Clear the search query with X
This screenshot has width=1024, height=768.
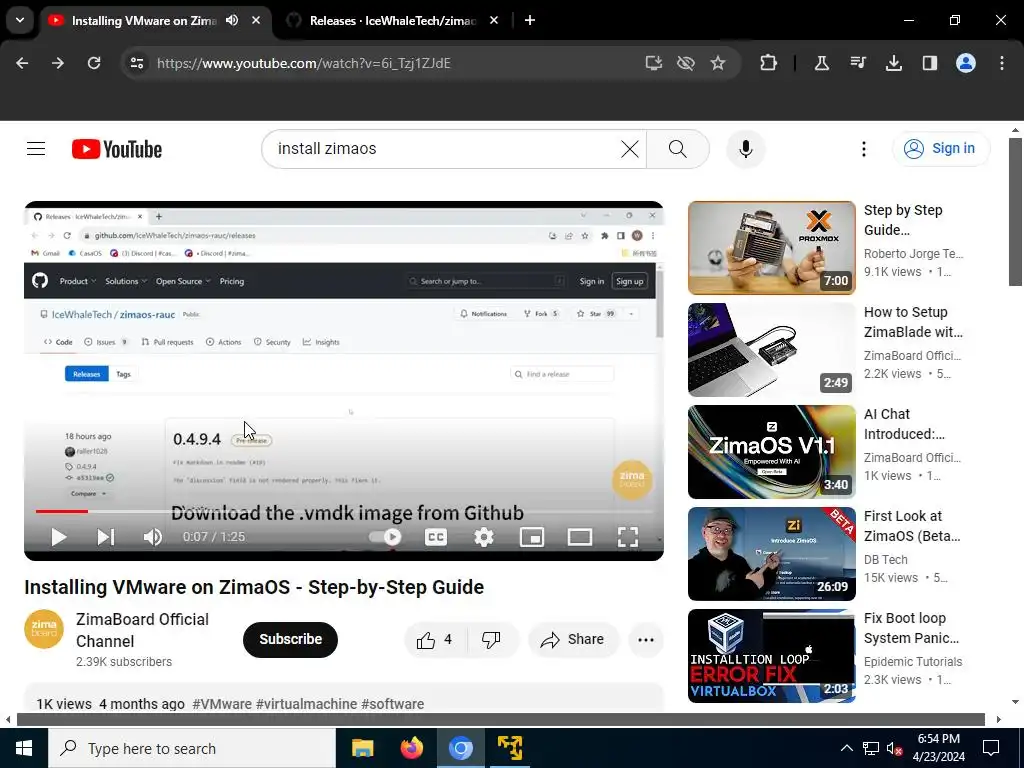pyautogui.click(x=630, y=149)
